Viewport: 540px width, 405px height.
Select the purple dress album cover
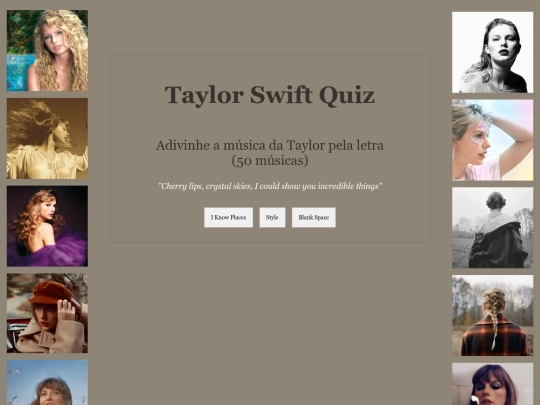(47, 226)
